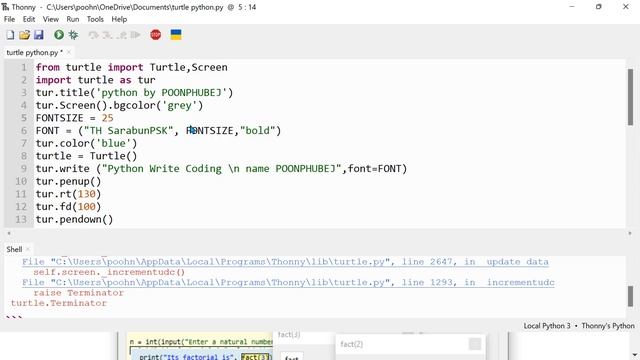Click line number 9 in the gutter
Viewport: 640px width, 360px height.
pyautogui.click(x=24, y=169)
